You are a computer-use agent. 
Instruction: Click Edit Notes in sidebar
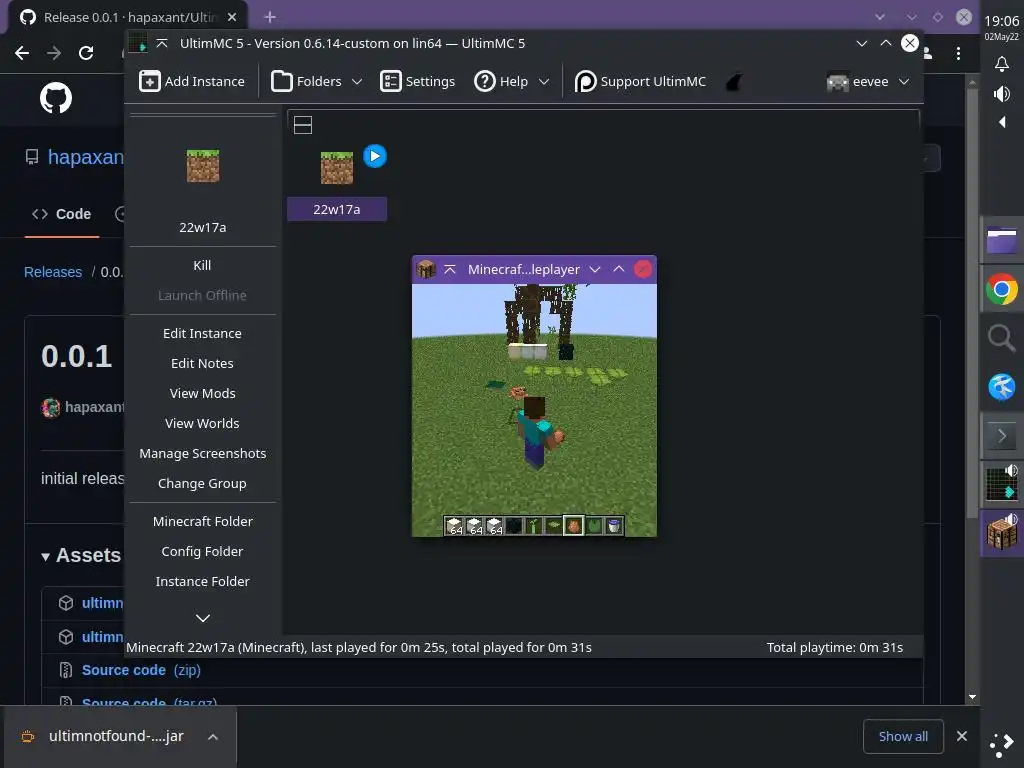click(202, 363)
